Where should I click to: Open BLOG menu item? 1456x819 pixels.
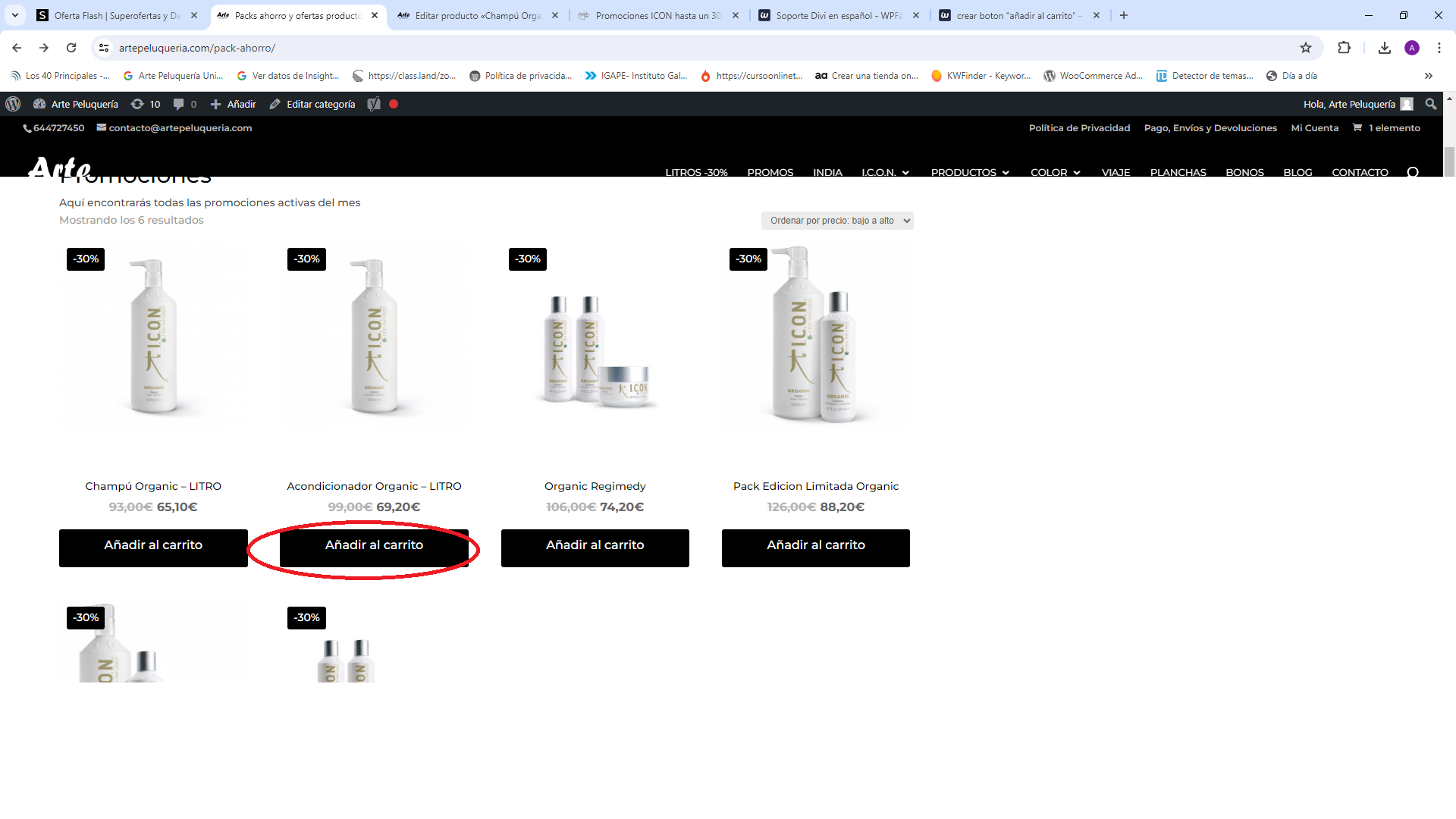[x=1298, y=172]
